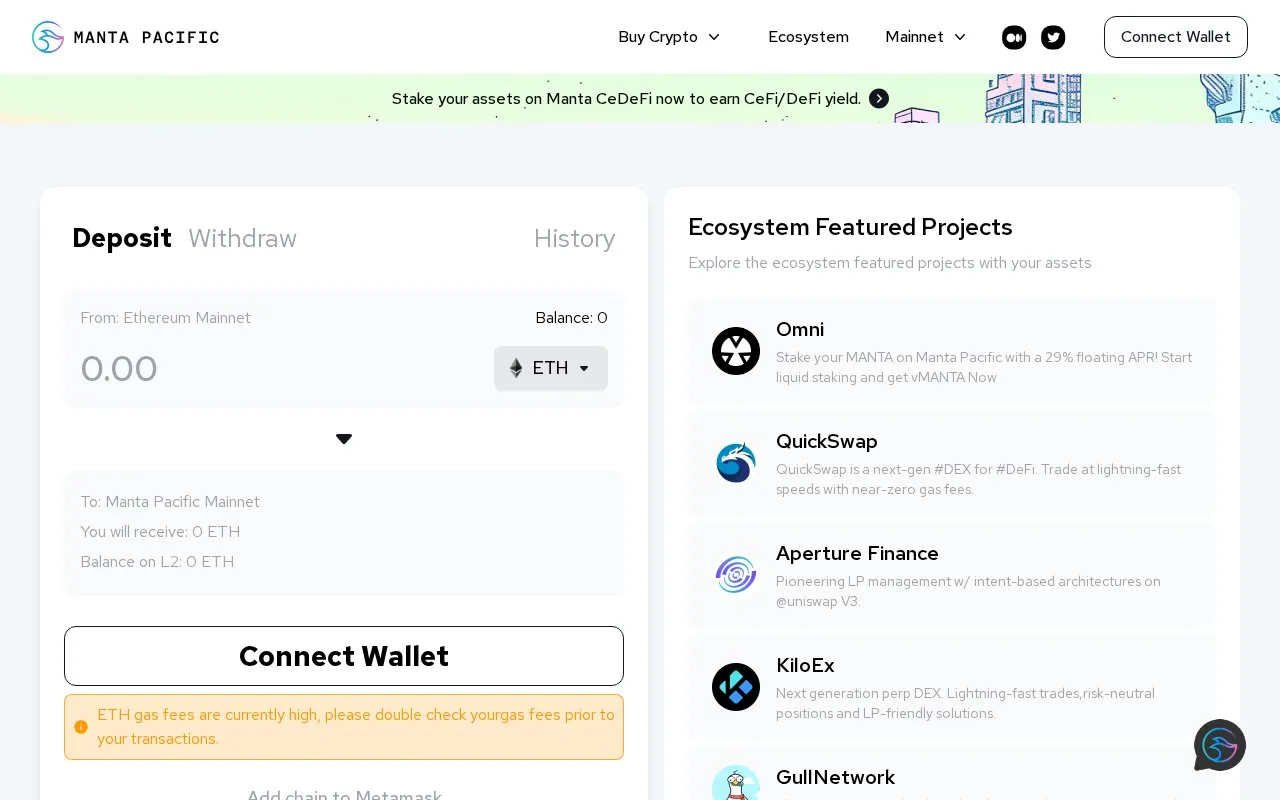Expand the Buy Crypto dropdown
Image resolution: width=1280 pixels, height=800 pixels.
coord(669,37)
